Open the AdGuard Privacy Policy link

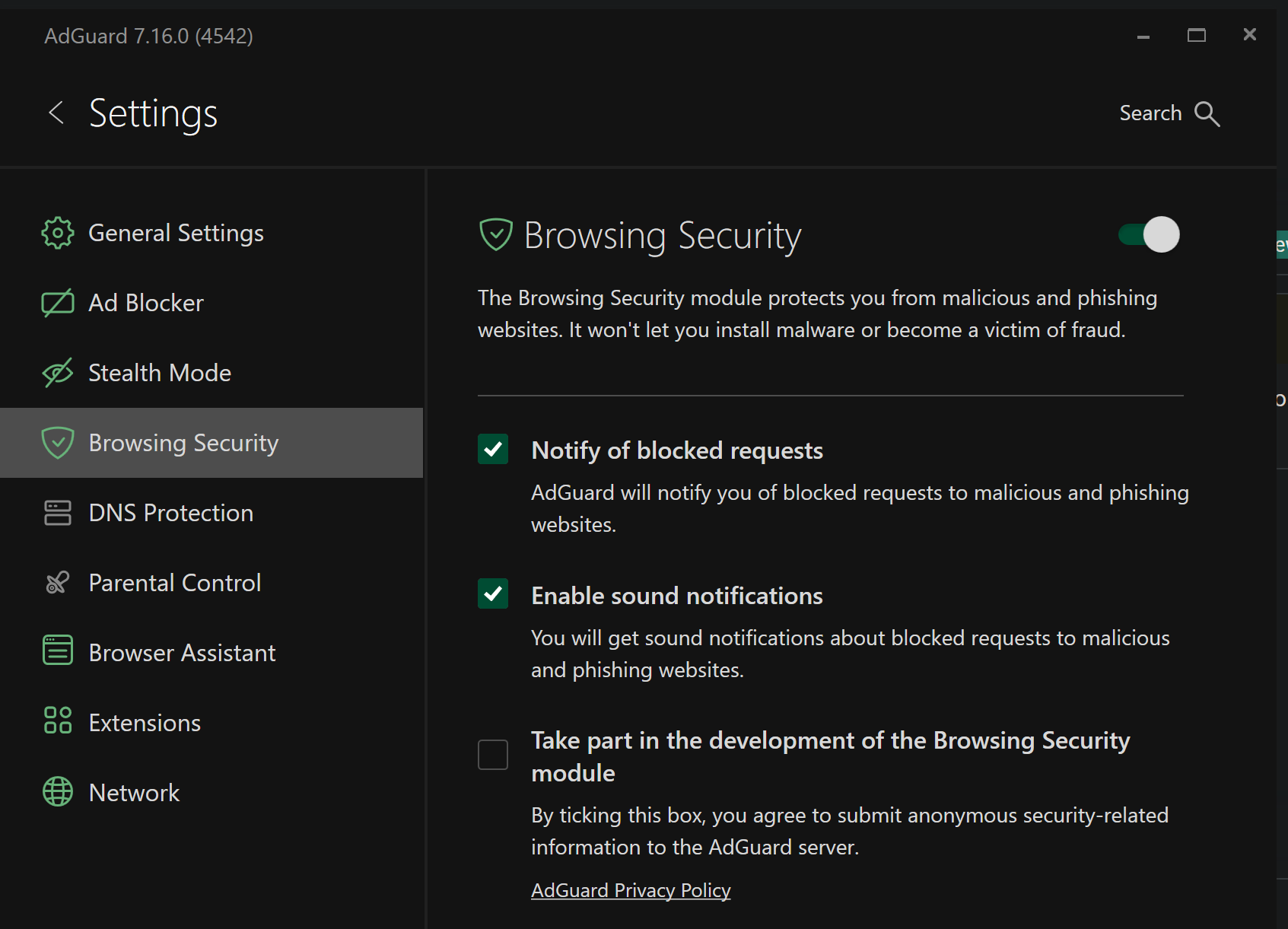point(631,890)
